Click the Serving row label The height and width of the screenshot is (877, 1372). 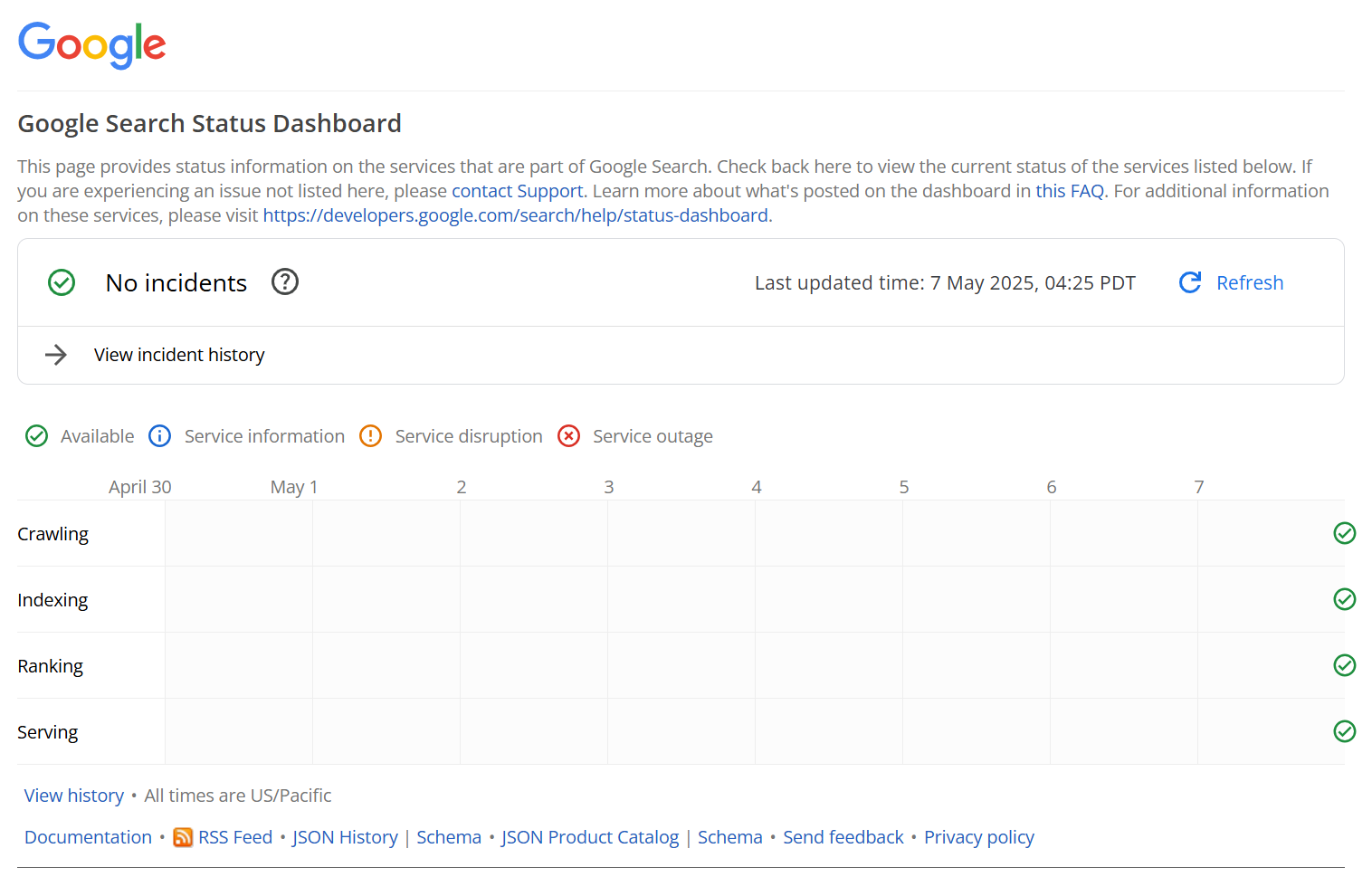(48, 732)
